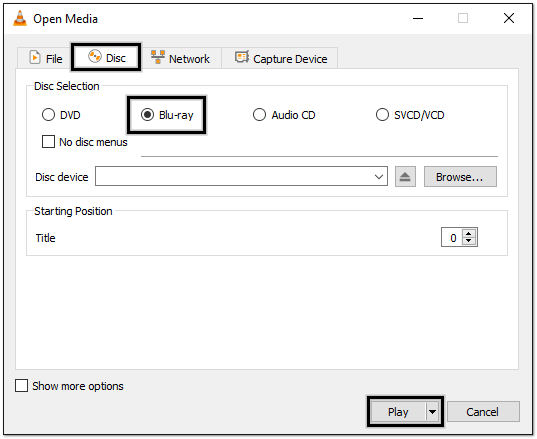The width and height of the screenshot is (537, 439).
Task: Increase the Title number with up arrow
Action: pyautogui.click(x=469, y=234)
